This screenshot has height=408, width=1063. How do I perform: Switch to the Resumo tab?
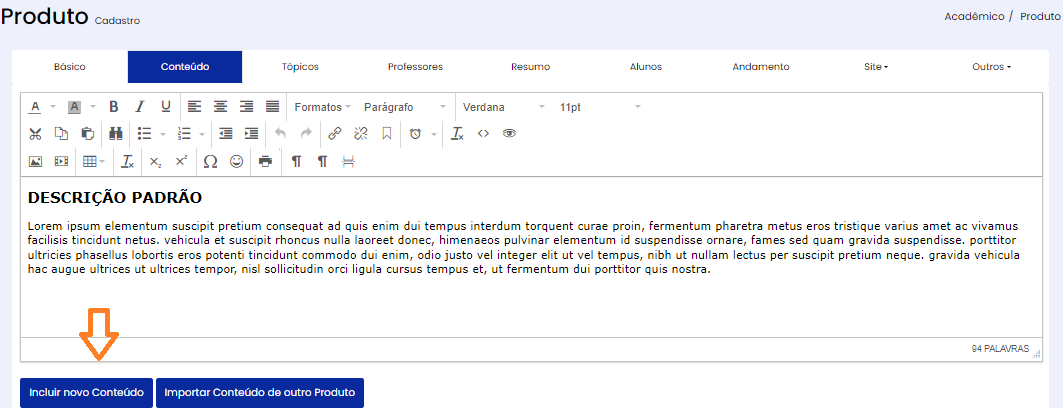point(531,67)
